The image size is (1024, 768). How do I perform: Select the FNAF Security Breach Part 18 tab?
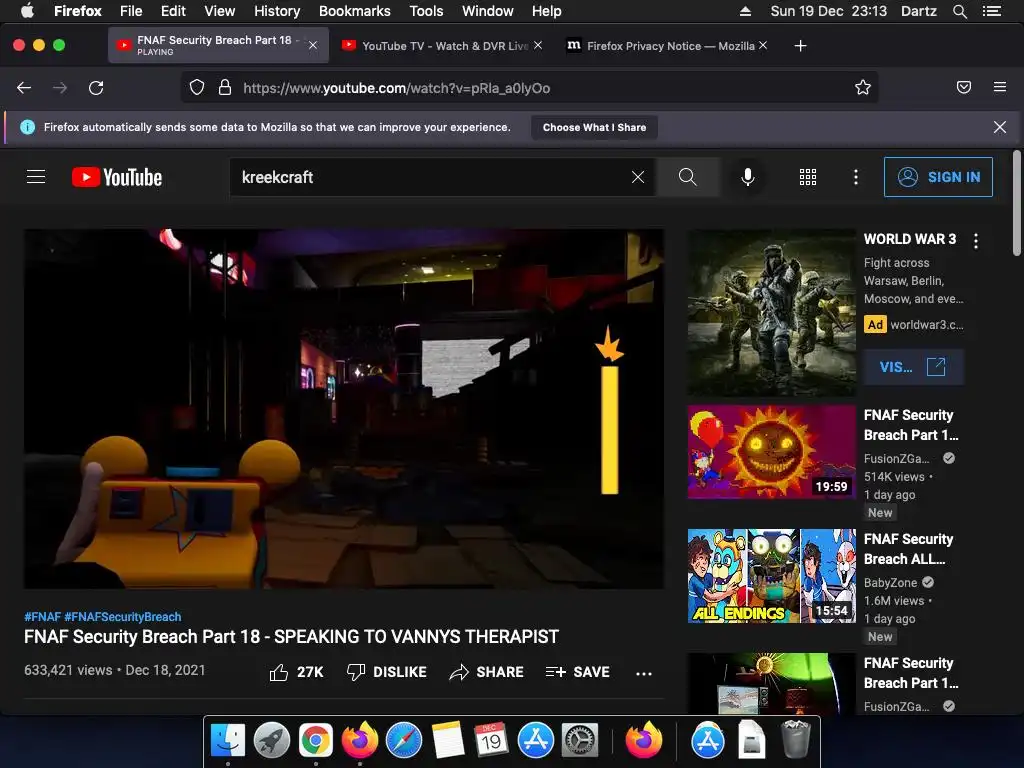click(218, 45)
